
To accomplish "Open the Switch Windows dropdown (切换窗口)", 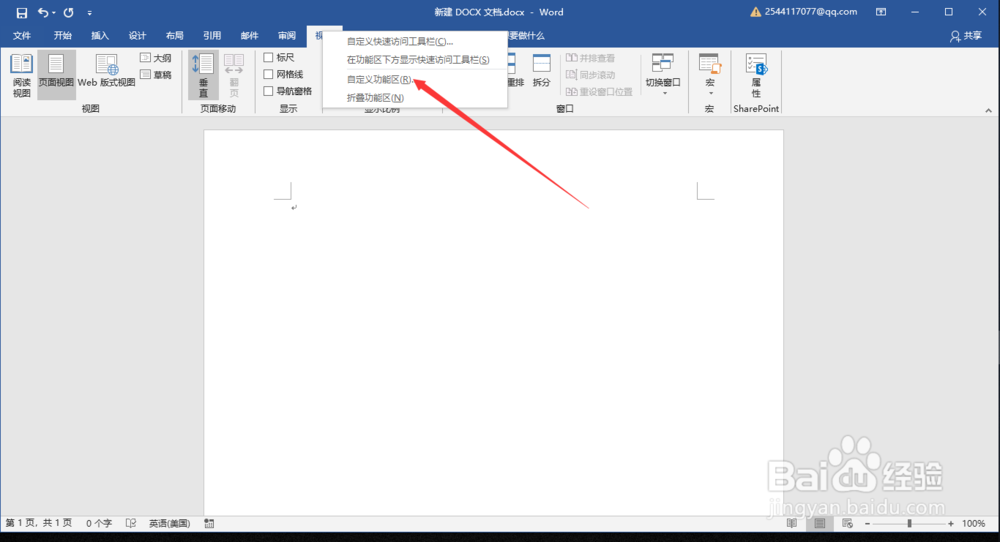I will (663, 74).
